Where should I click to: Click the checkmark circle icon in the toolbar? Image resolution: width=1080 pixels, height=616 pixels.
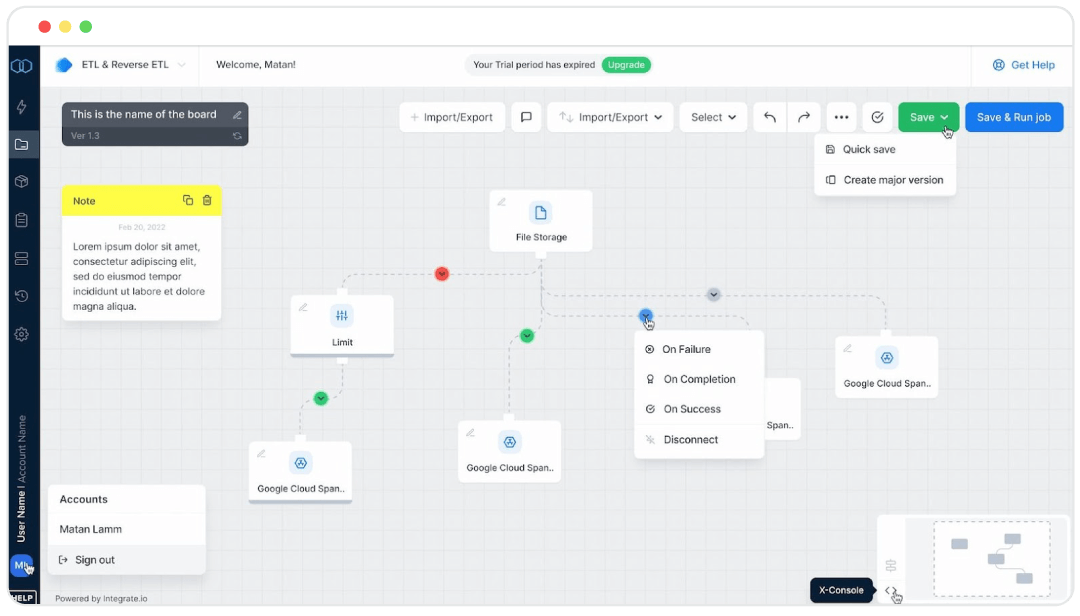point(877,117)
